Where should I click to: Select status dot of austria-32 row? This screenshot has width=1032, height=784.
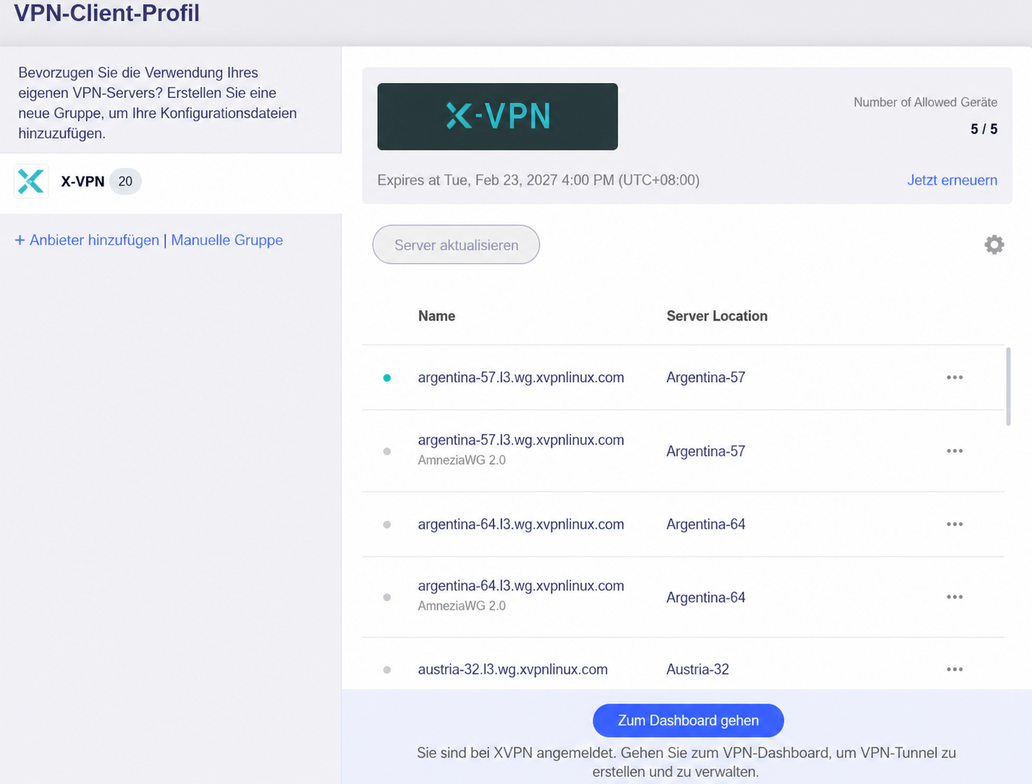pyautogui.click(x=387, y=670)
